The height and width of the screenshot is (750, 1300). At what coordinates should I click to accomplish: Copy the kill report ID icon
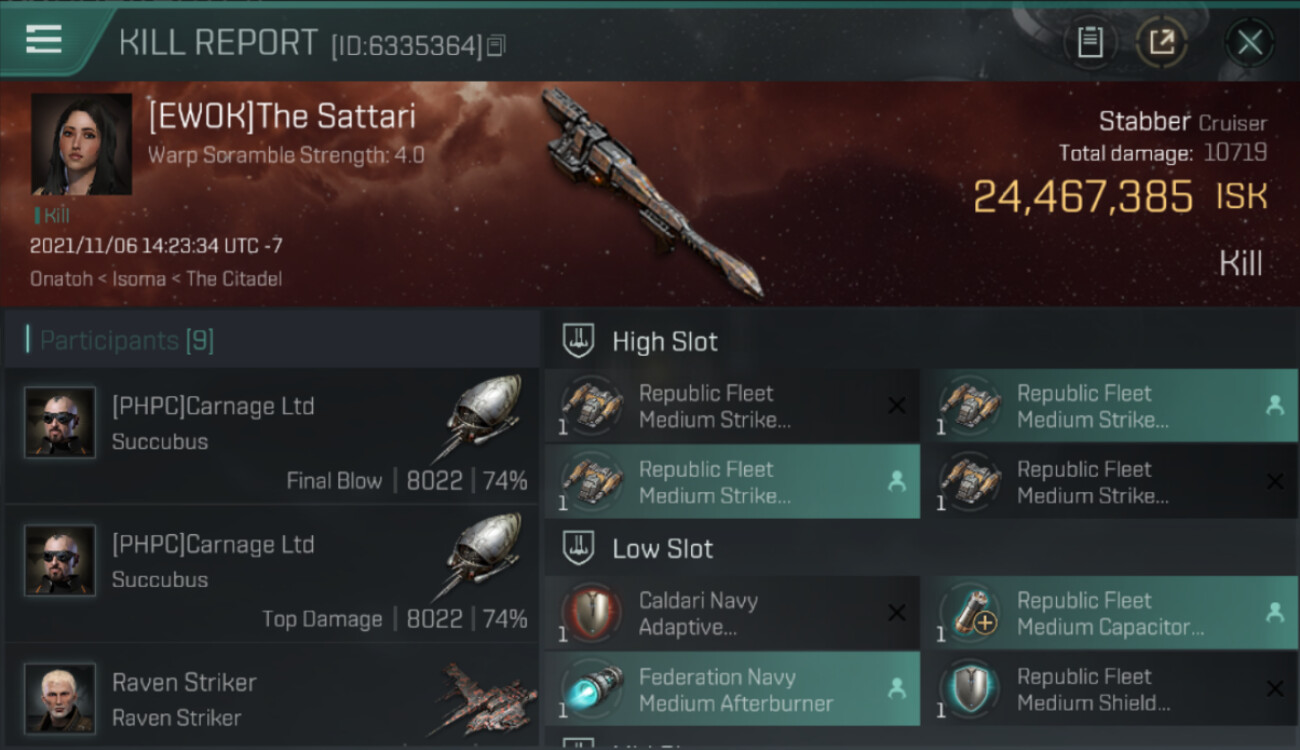pos(497,45)
